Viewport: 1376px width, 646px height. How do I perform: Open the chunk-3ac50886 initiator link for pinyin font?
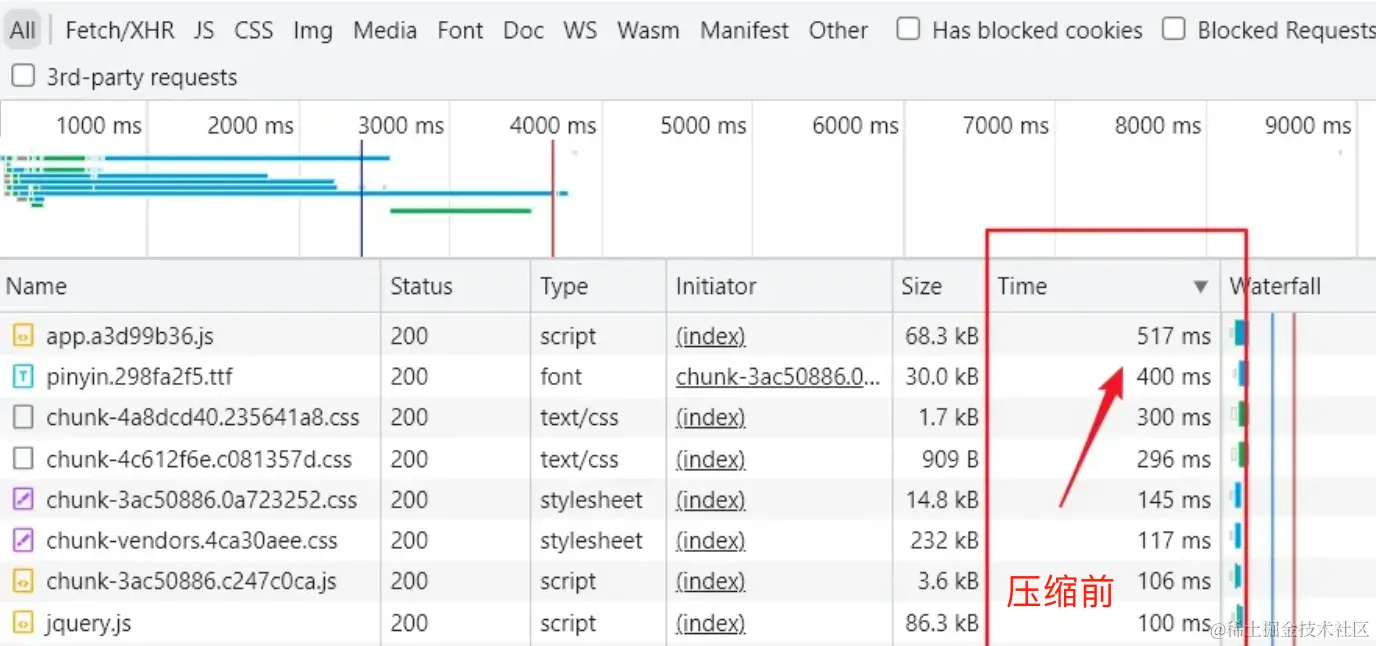(x=777, y=377)
